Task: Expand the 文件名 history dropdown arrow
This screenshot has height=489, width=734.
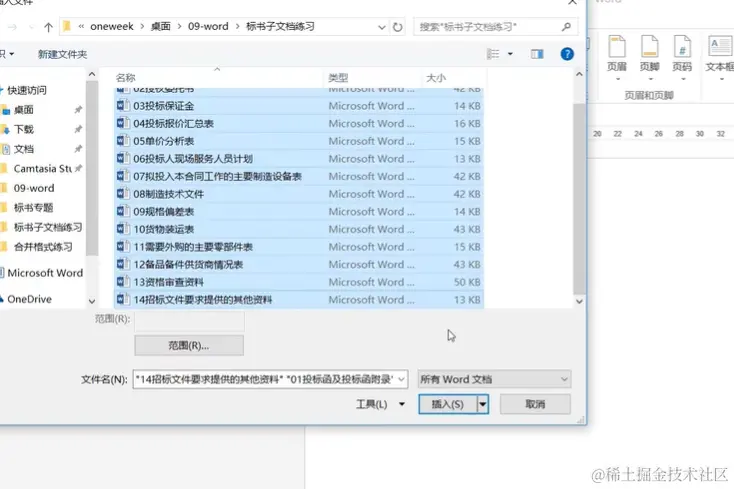Action: tap(402, 380)
